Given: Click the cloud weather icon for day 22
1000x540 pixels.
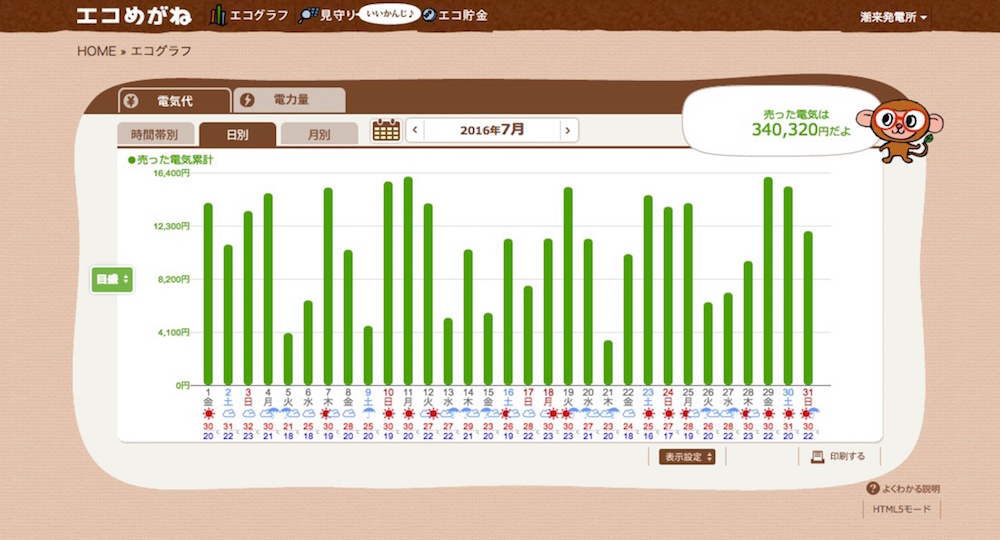Looking at the screenshot, I should click(x=628, y=414).
